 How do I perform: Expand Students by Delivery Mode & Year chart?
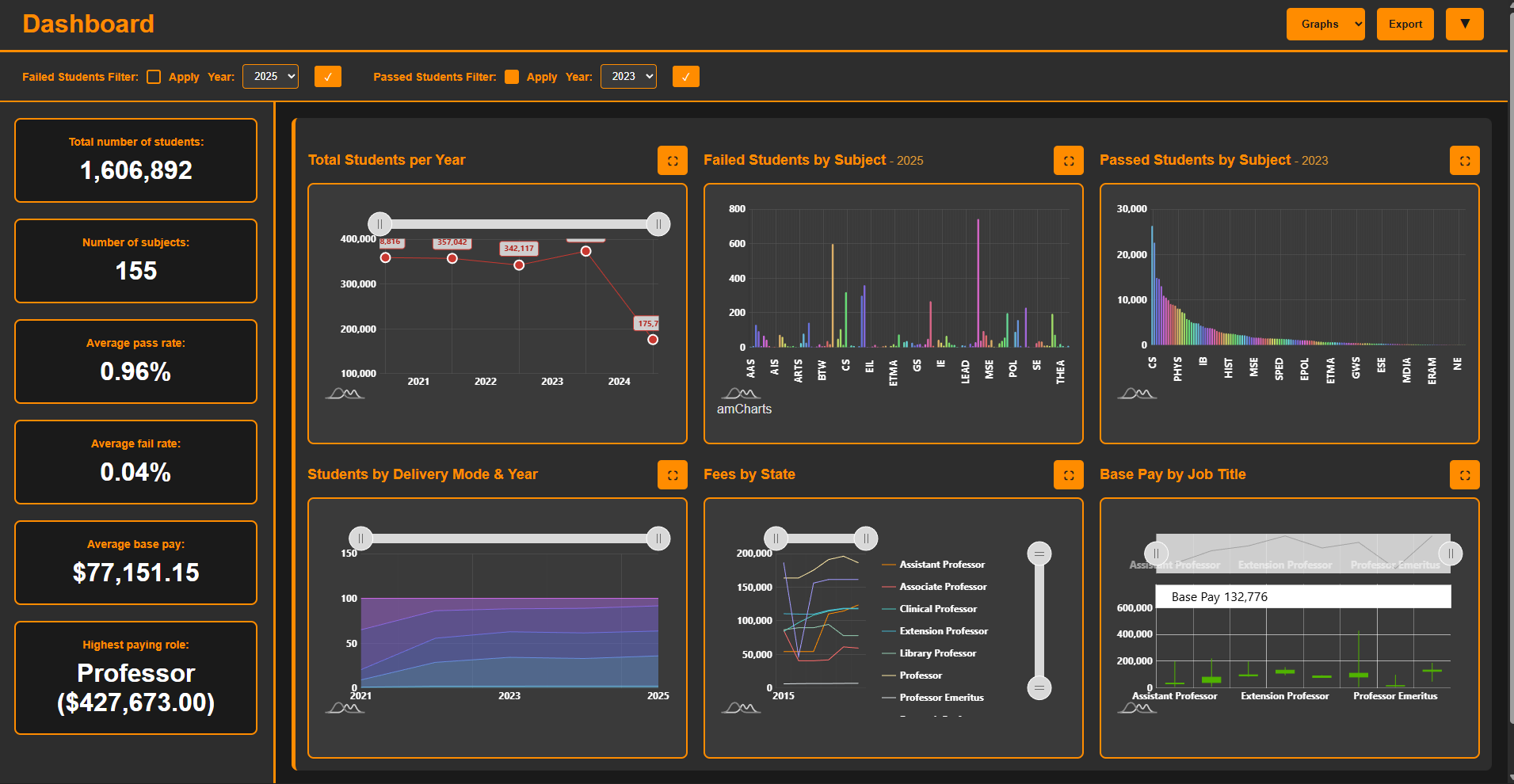coord(672,475)
